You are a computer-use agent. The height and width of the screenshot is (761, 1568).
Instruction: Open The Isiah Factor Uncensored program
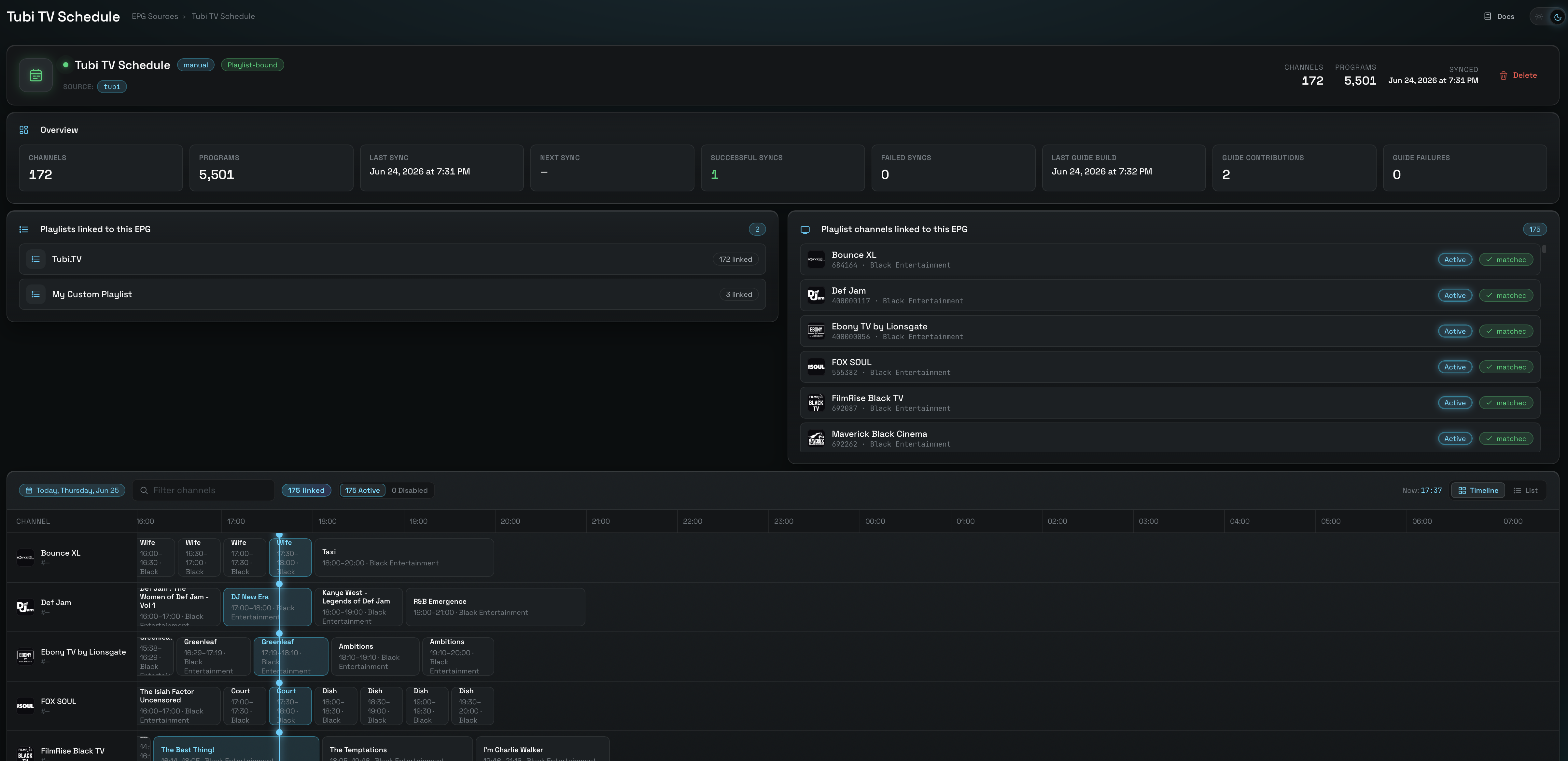tap(178, 706)
